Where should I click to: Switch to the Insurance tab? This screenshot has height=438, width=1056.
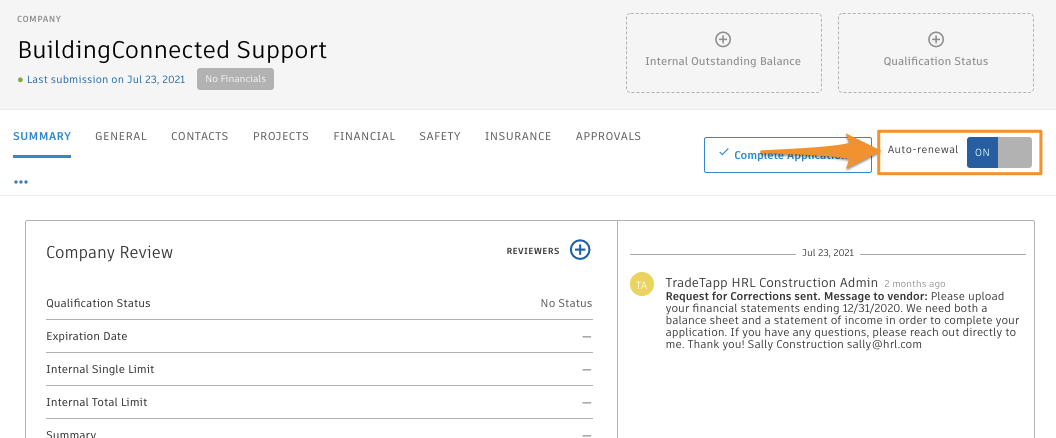click(518, 137)
